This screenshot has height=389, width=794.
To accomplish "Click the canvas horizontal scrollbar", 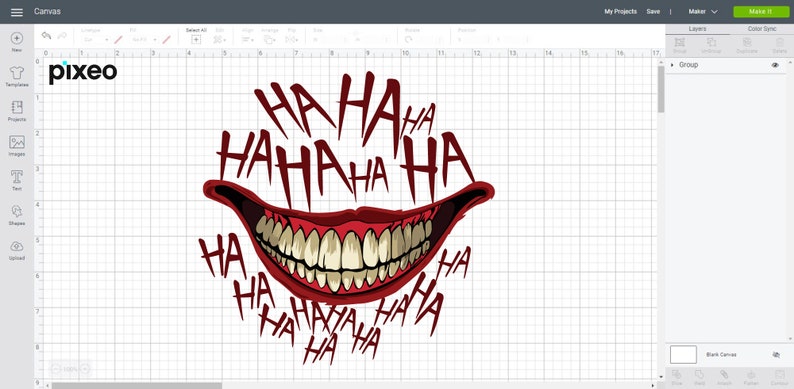I will (x=137, y=385).
